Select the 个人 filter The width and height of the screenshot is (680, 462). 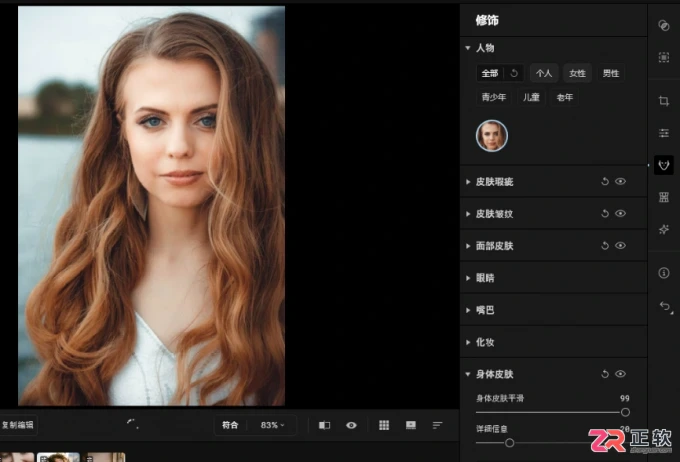click(x=544, y=73)
